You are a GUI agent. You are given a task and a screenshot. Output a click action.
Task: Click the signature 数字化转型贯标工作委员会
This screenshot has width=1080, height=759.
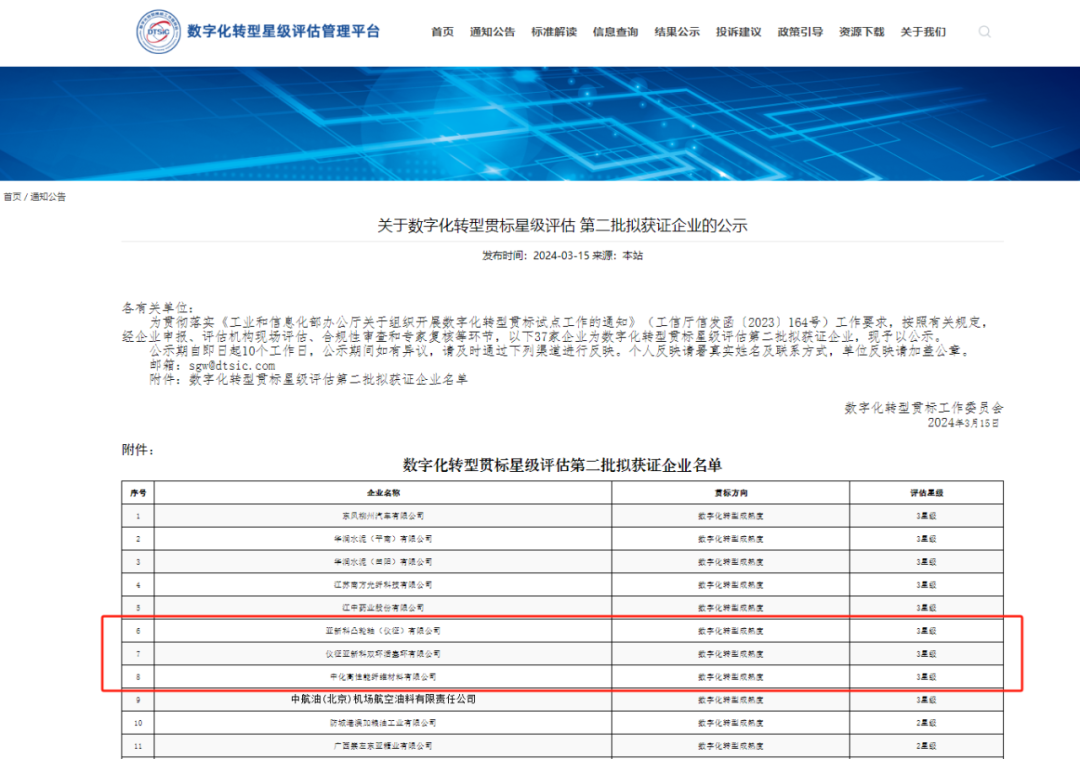tap(924, 408)
